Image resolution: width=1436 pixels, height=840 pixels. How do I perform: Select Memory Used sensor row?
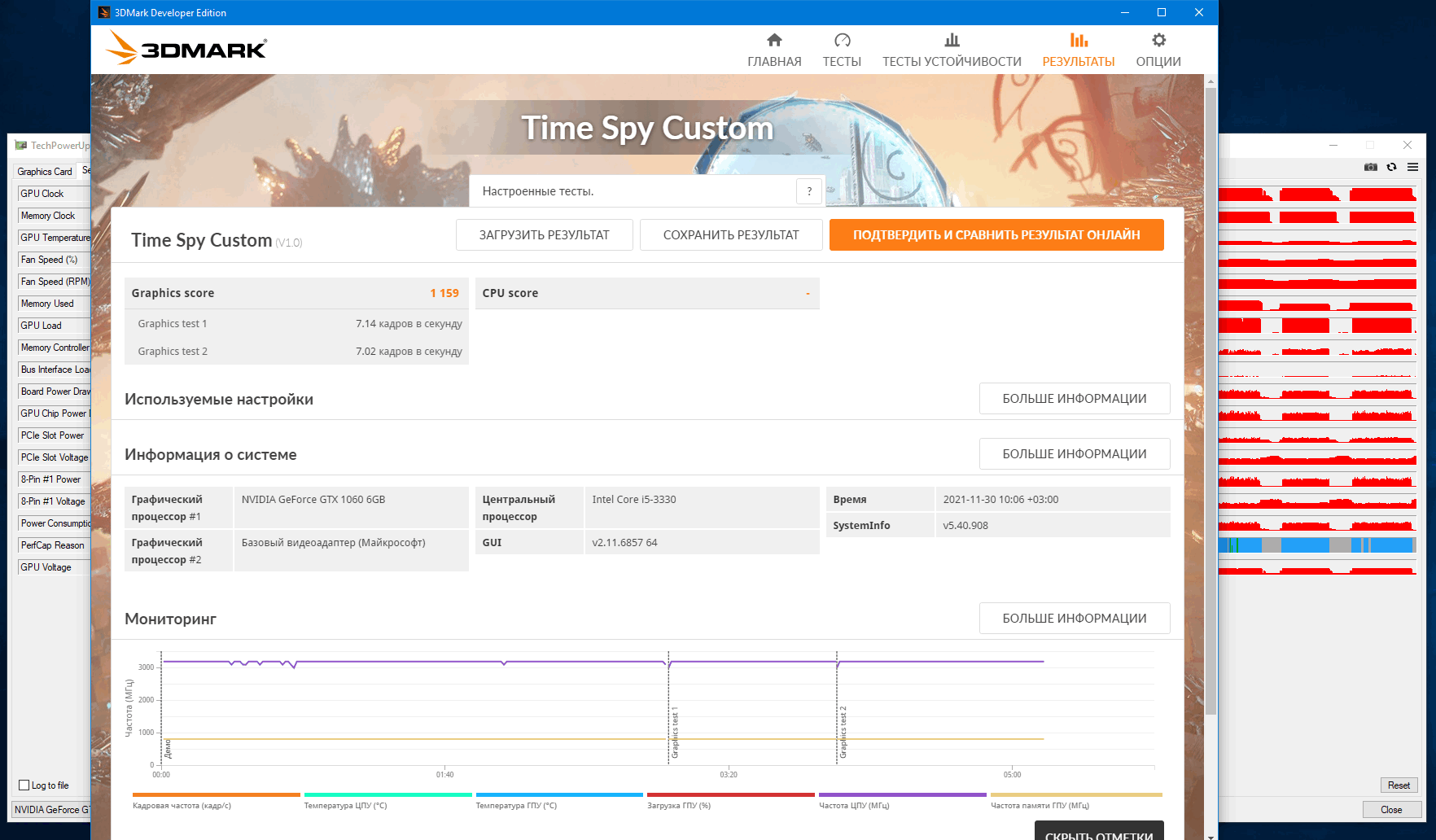click(53, 304)
